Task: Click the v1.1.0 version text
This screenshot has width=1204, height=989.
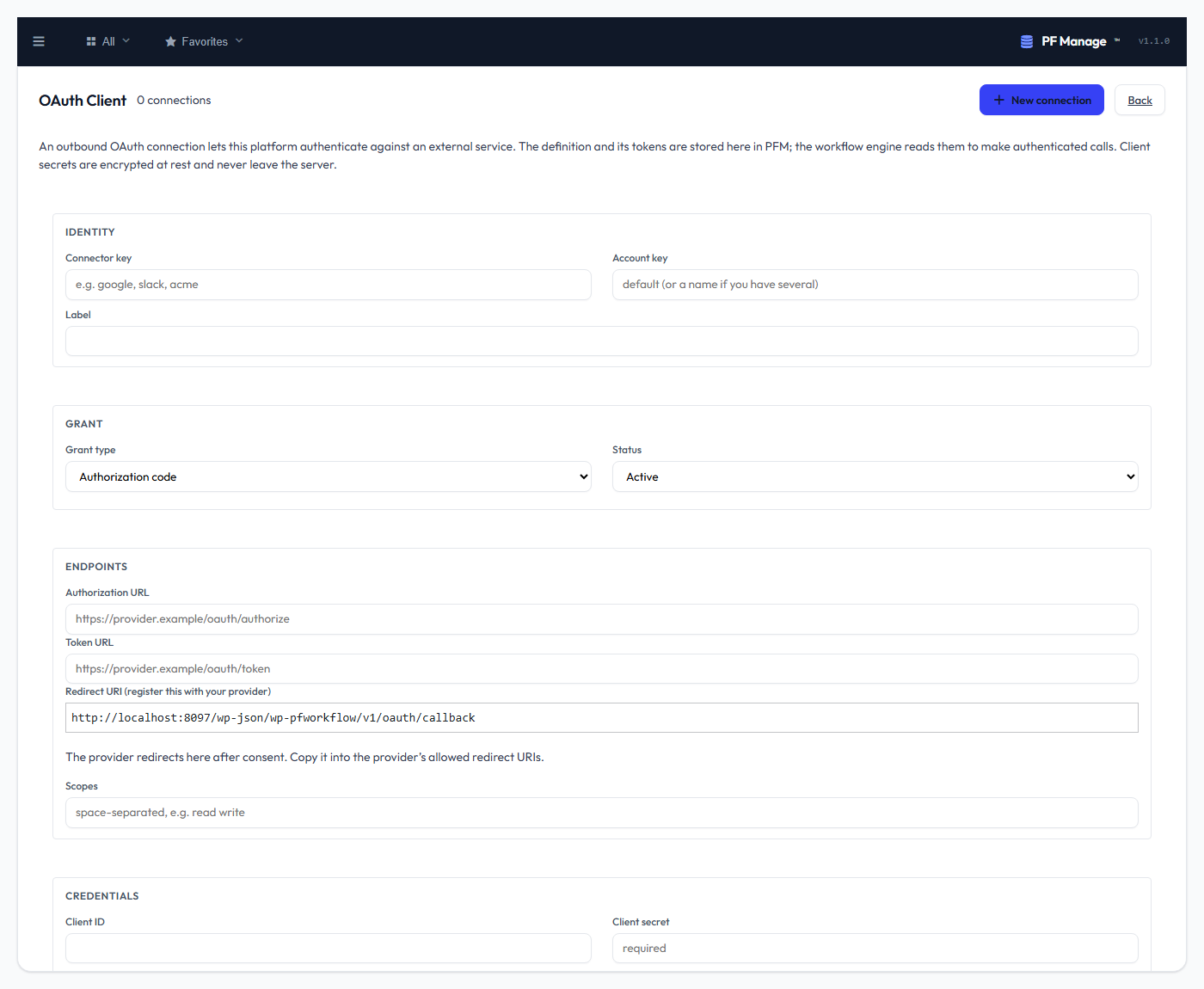Action: [x=1154, y=41]
